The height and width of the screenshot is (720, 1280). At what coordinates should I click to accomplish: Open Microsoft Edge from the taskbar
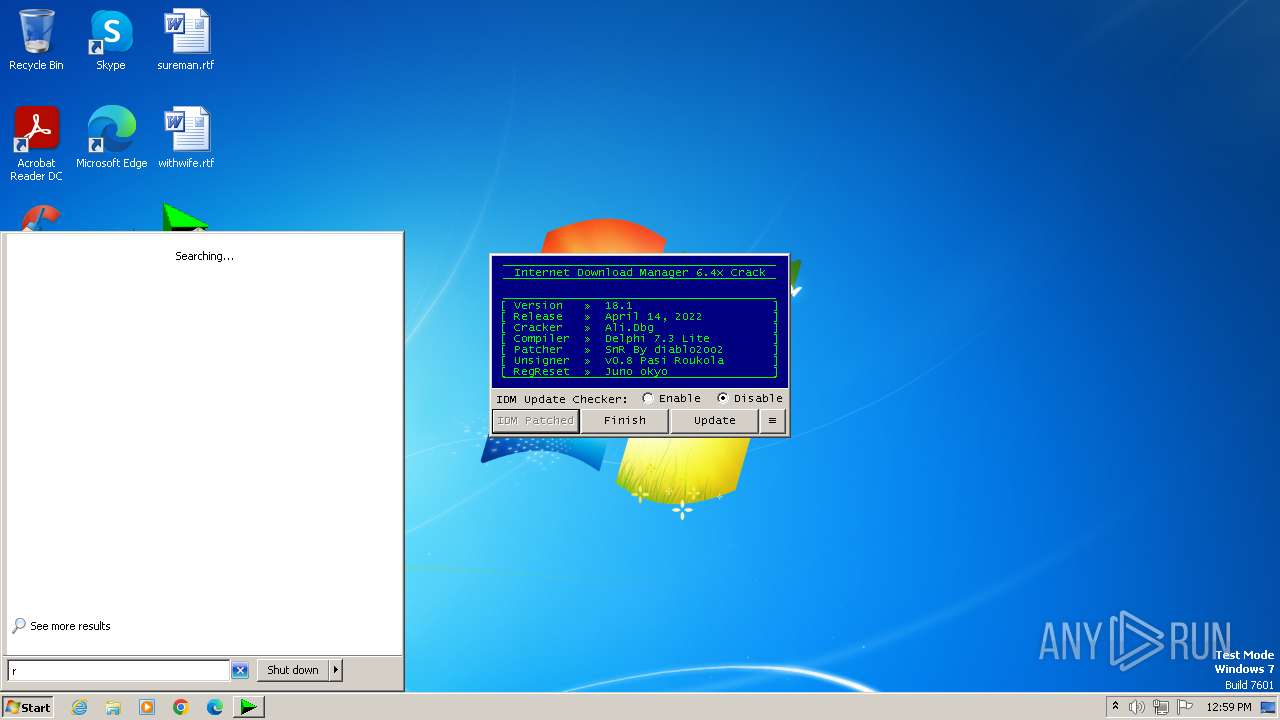tap(215, 707)
